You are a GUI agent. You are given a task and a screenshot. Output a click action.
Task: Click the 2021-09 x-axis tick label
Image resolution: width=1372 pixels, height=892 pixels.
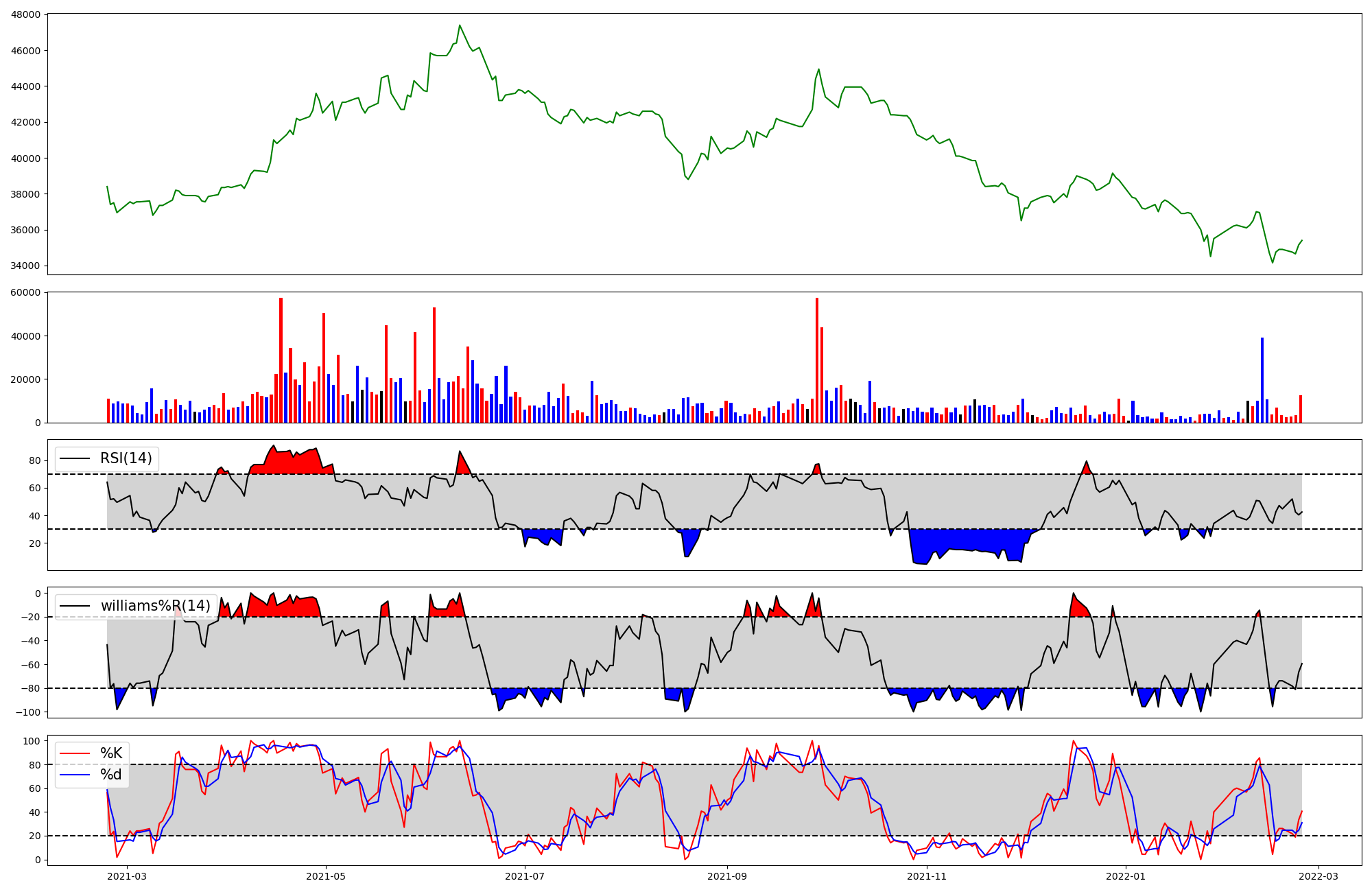point(727,876)
